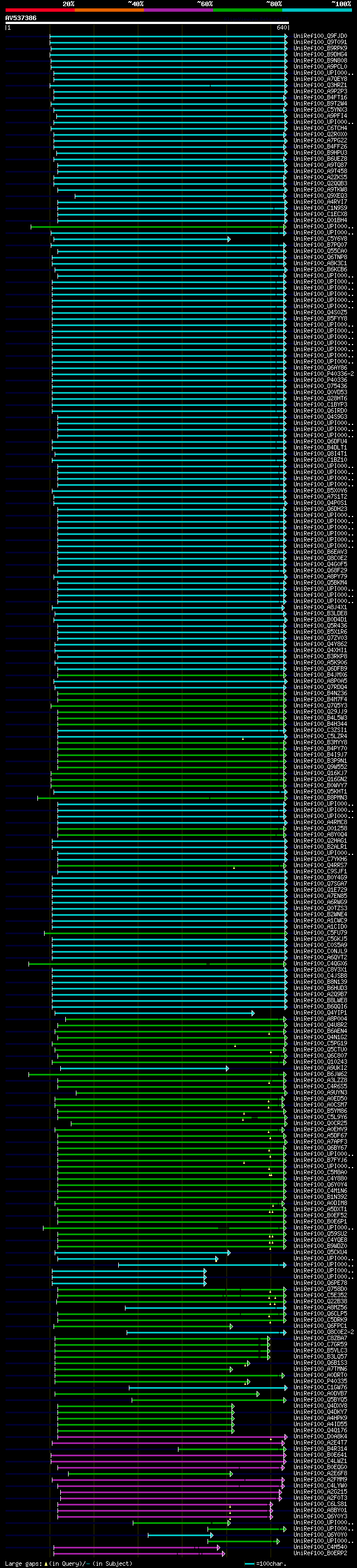Select UniRef100_C9SJF1 entry
The image size is (357, 1568).
pos(321,871)
